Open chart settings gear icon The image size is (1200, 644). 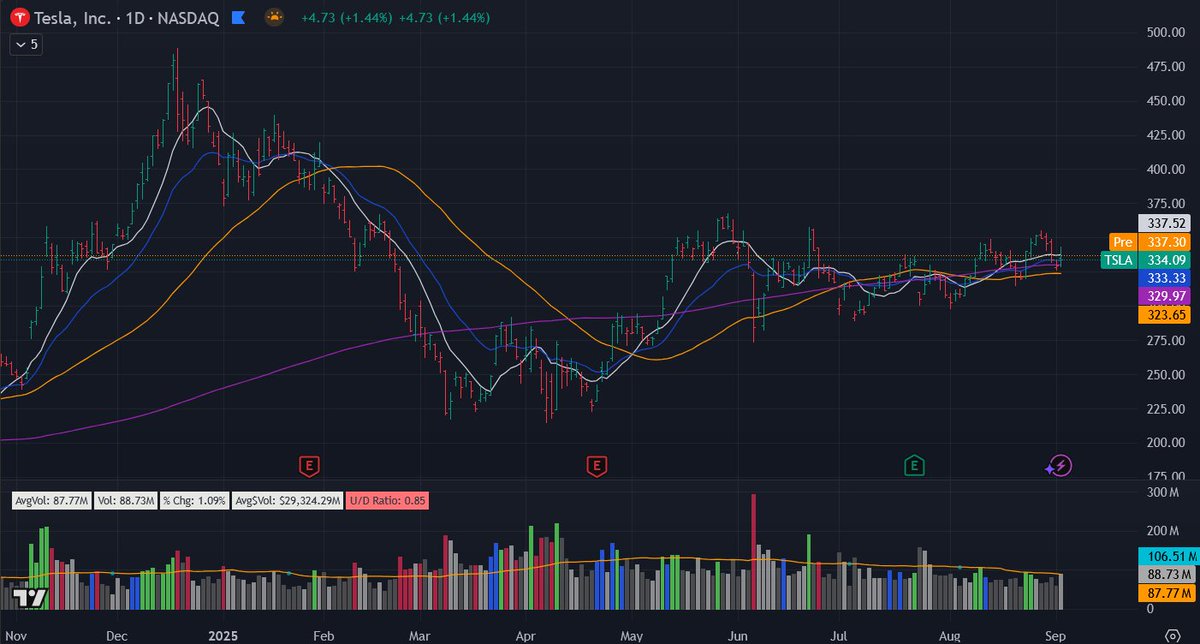point(1171,635)
